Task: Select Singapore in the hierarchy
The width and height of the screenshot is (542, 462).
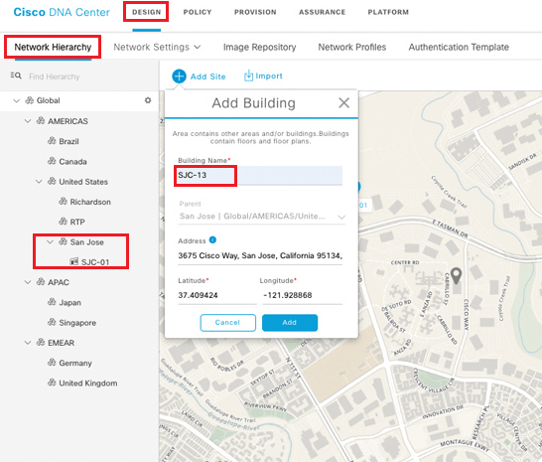Action: pyautogui.click(x=77, y=323)
